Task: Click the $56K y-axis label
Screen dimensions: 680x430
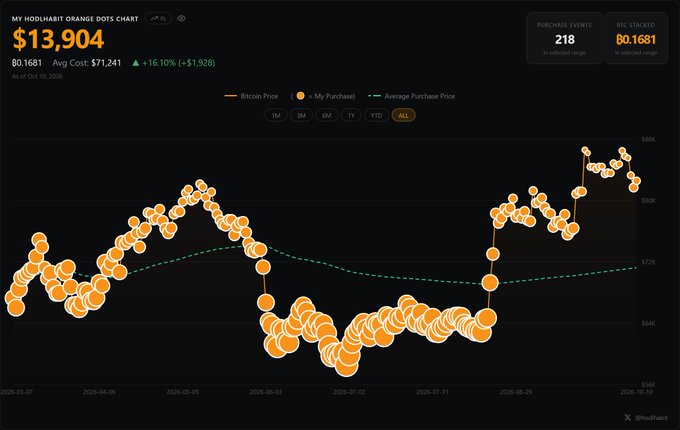Action: (648, 384)
